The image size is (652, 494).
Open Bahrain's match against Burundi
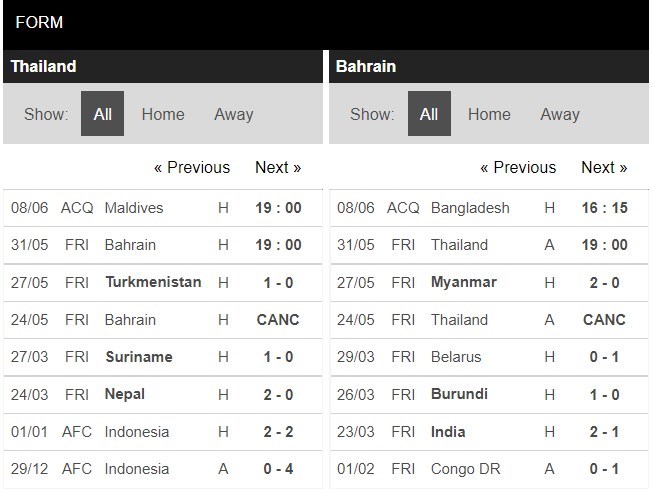459,394
